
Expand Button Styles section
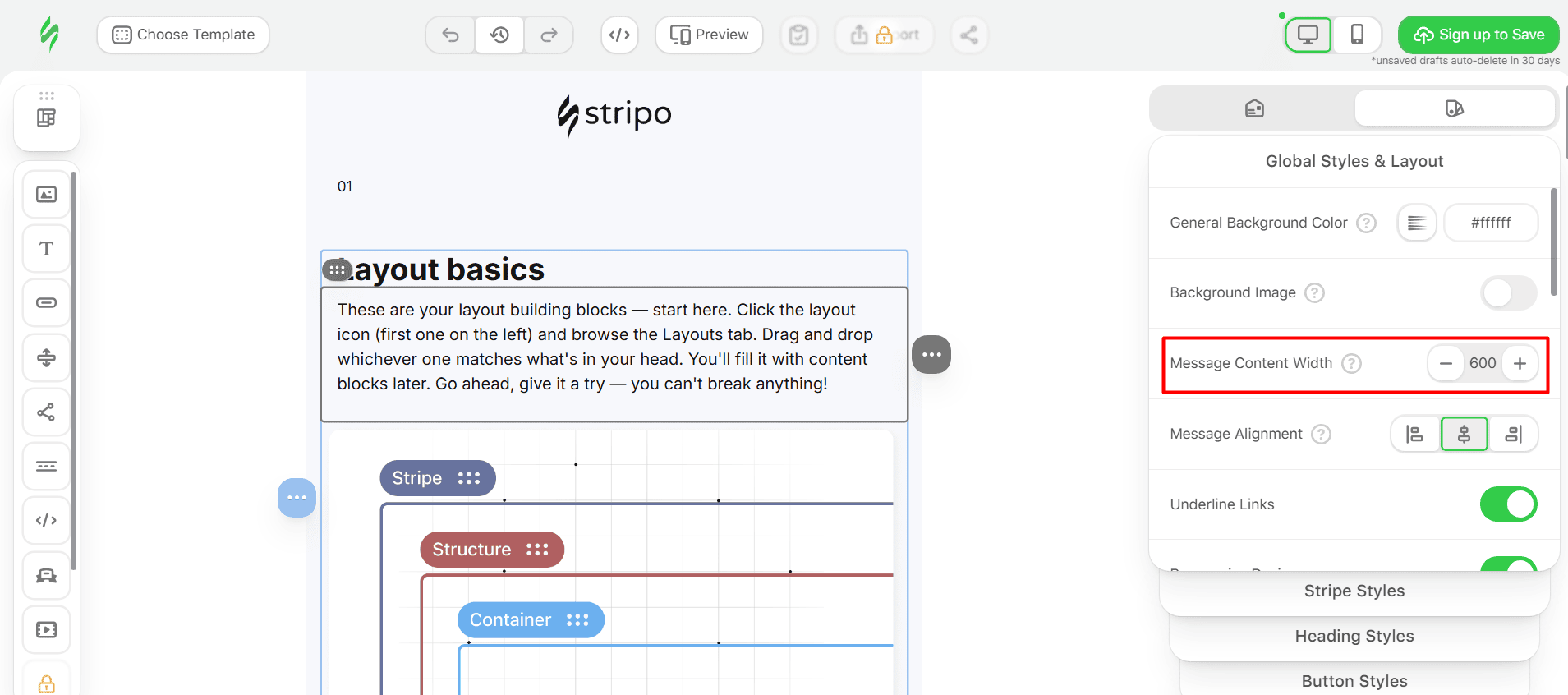coord(1354,681)
